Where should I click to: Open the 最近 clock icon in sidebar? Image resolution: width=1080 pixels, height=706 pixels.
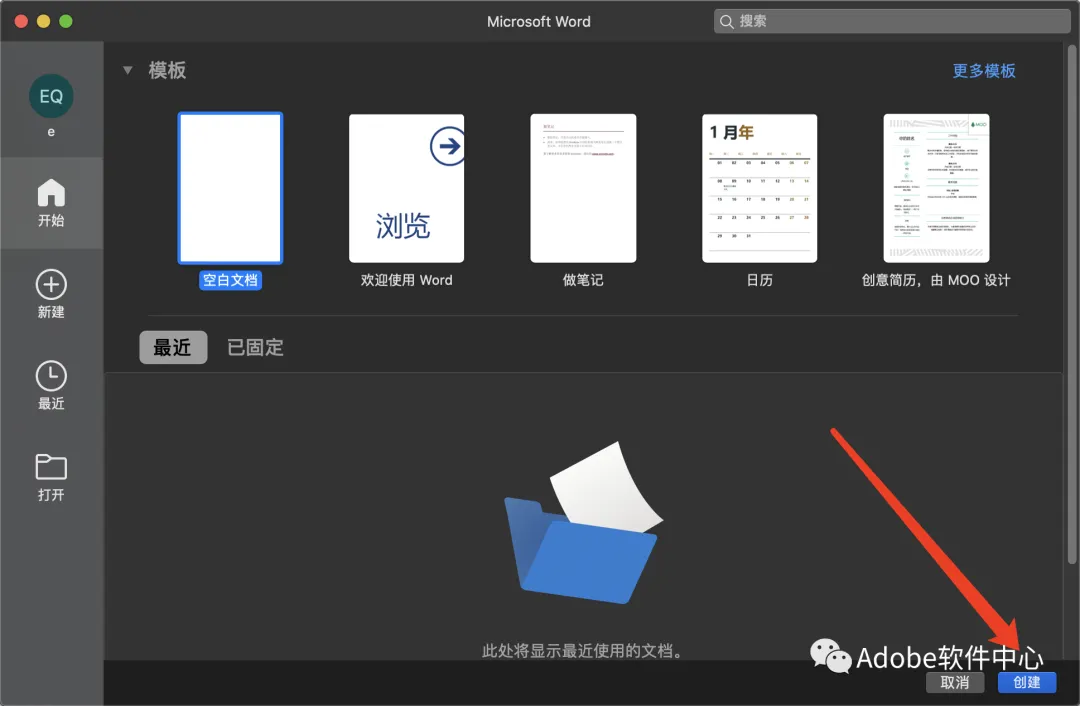pos(51,376)
